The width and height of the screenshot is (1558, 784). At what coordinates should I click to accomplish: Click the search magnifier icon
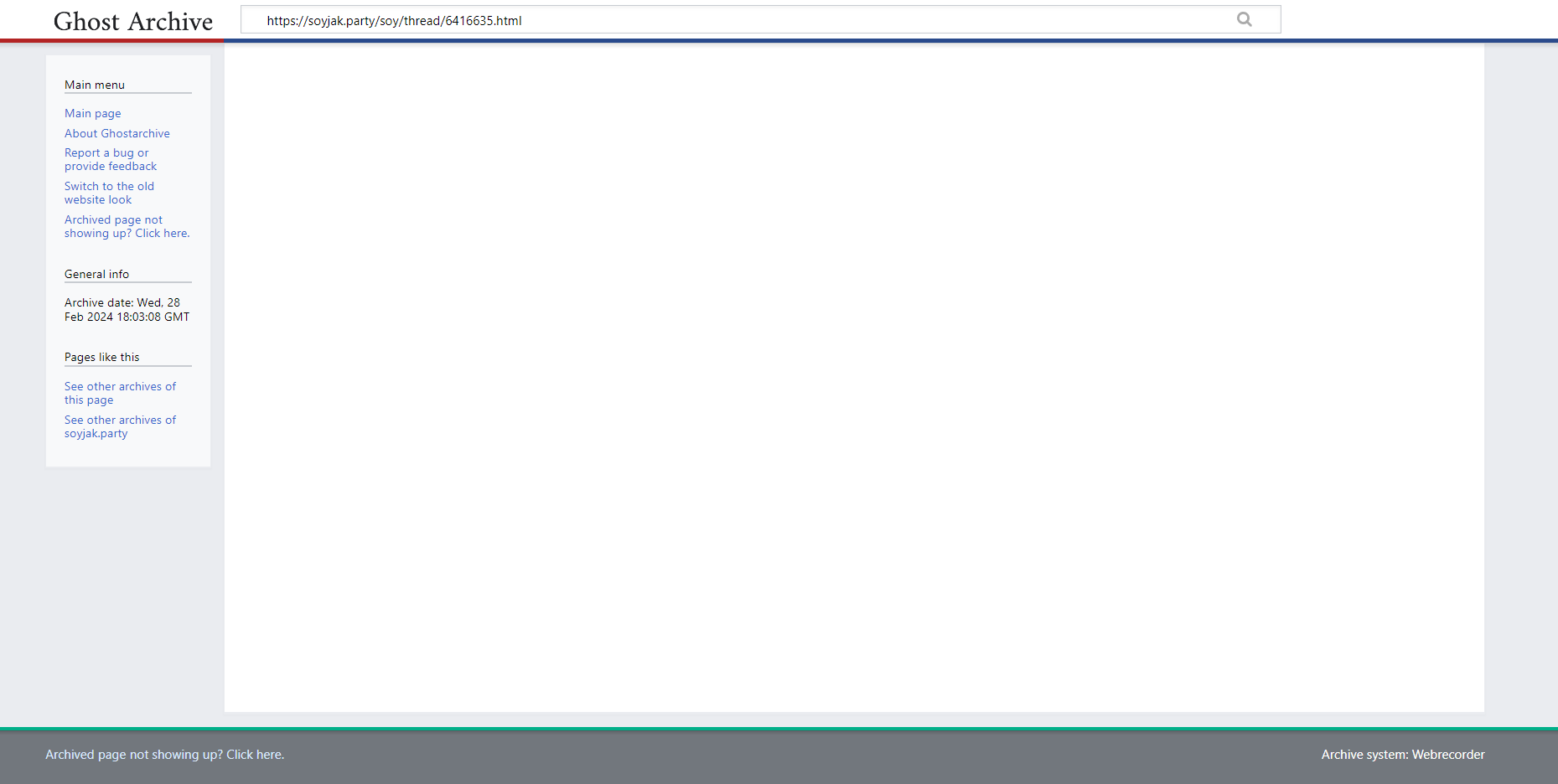click(x=1245, y=19)
